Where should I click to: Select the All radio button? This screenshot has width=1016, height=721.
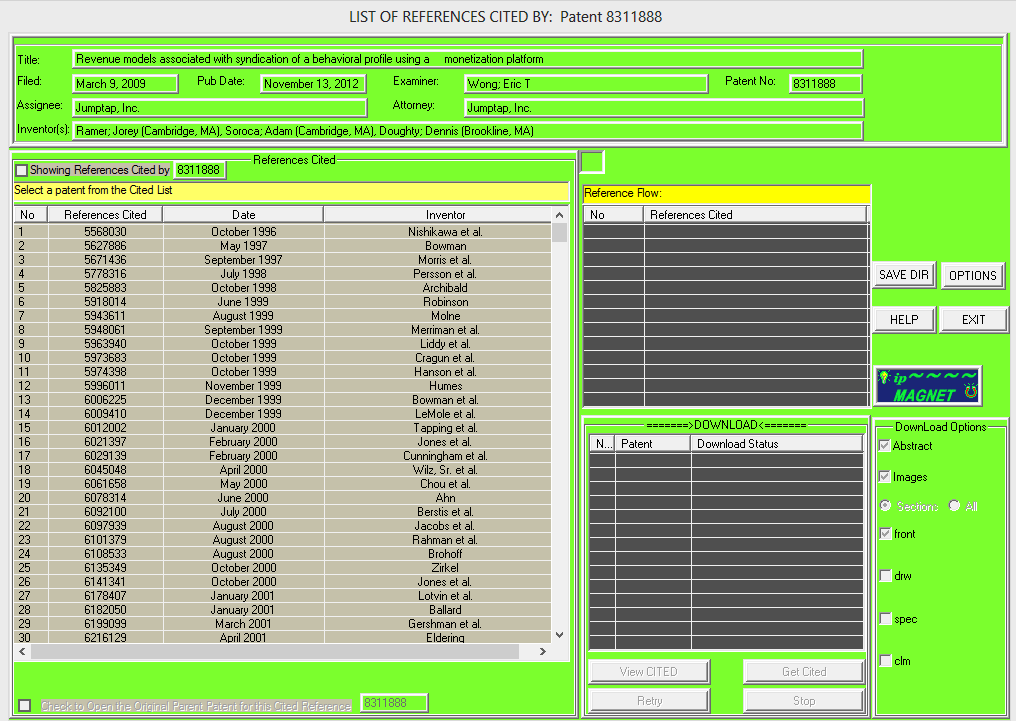954,505
